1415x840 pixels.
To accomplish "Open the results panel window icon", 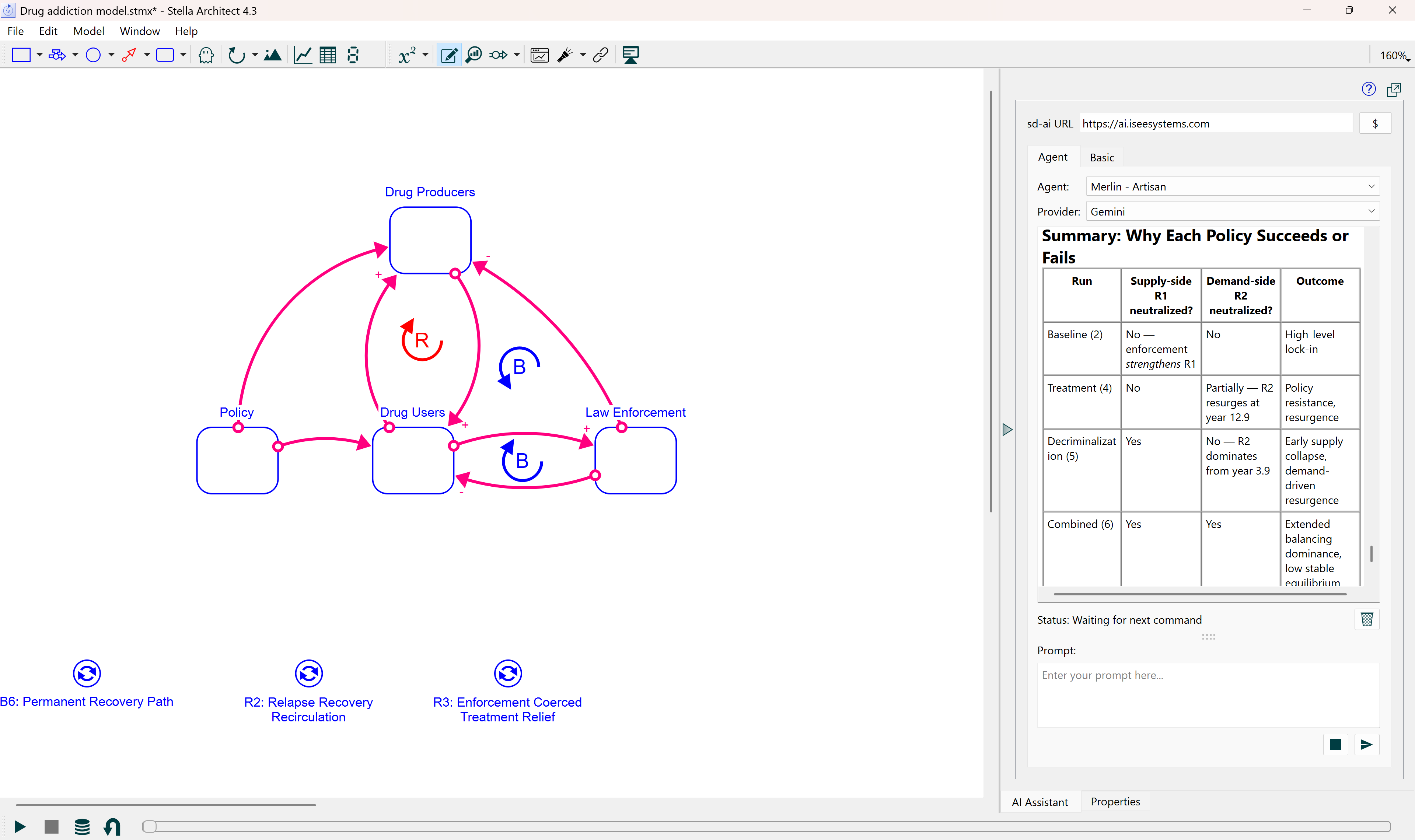I will (x=539, y=55).
